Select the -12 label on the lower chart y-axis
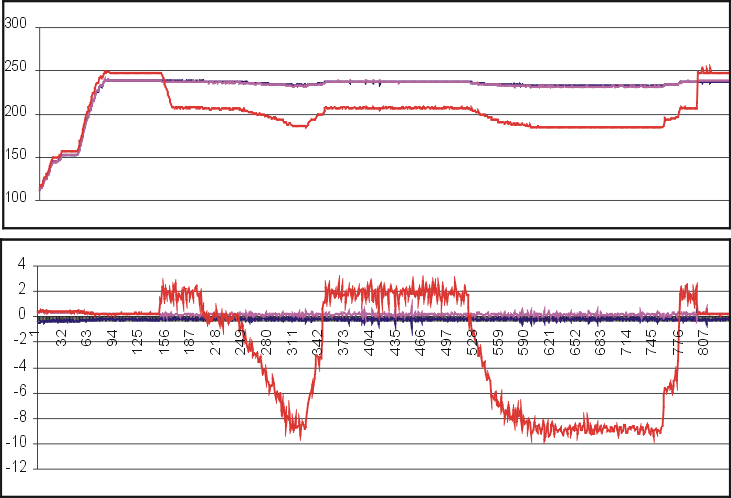The height and width of the screenshot is (498, 731). tap(16, 467)
